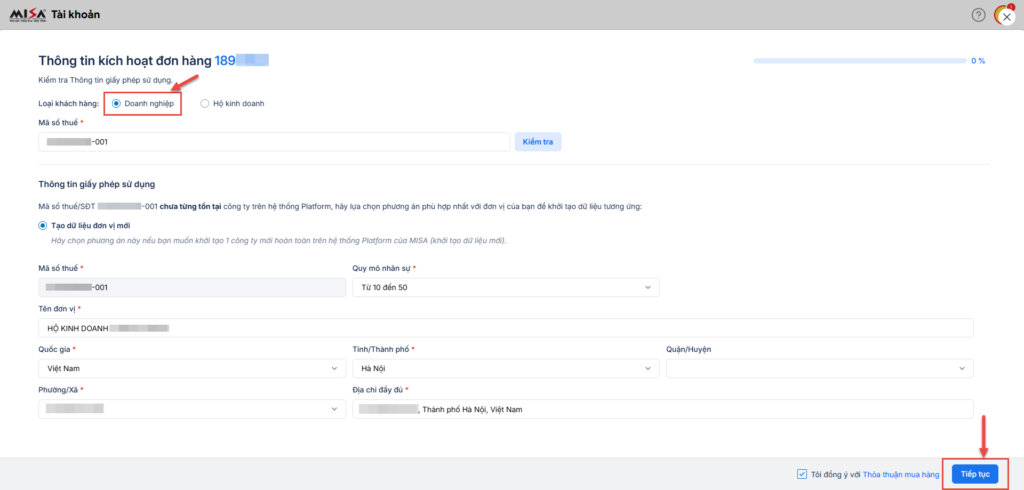Click the Địa chỉ đầy đủ address field
Image resolution: width=1024 pixels, height=490 pixels.
[x=663, y=409]
